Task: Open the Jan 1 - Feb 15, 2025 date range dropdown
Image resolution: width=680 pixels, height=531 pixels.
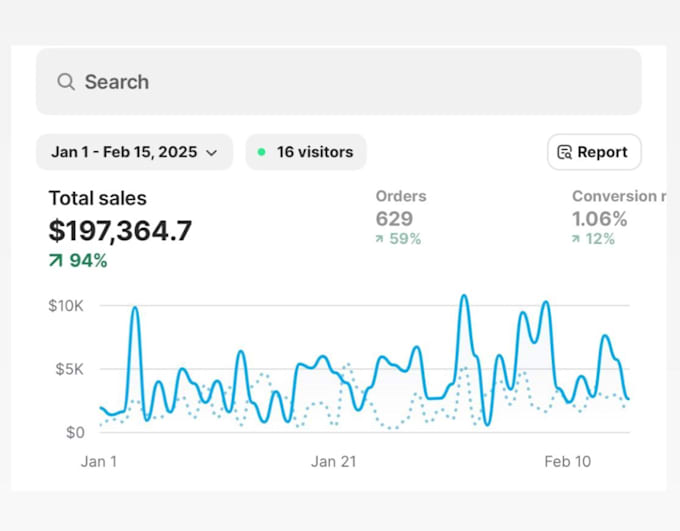Action: point(134,152)
